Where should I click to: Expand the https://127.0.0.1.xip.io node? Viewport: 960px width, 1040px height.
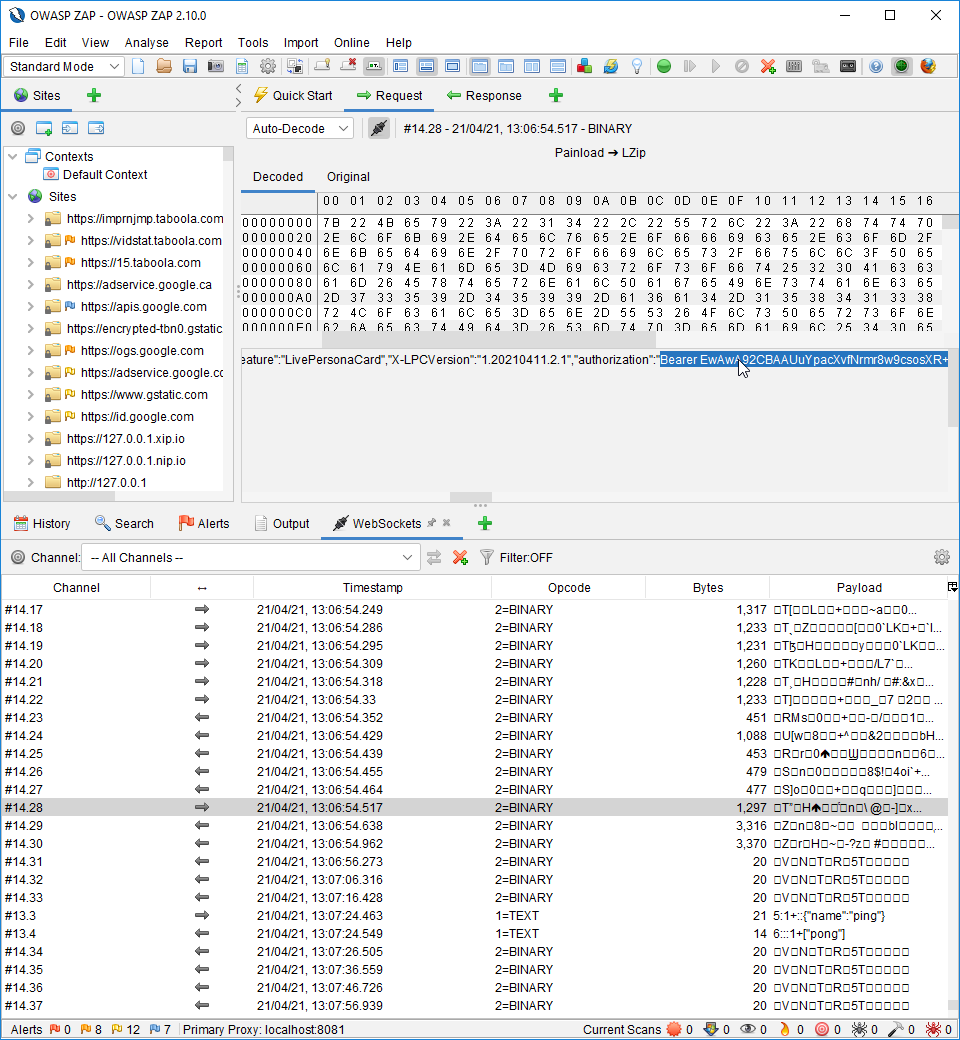[x=31, y=438]
